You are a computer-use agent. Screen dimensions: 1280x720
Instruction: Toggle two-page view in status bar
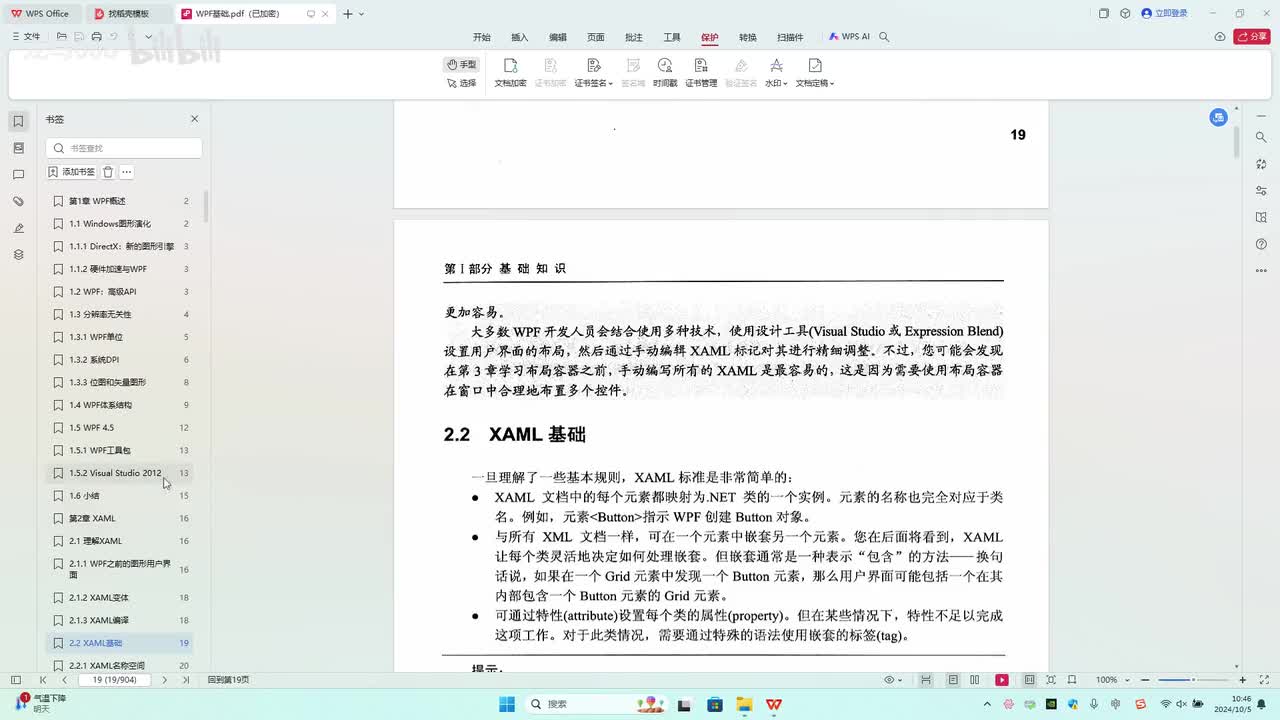click(x=974, y=680)
